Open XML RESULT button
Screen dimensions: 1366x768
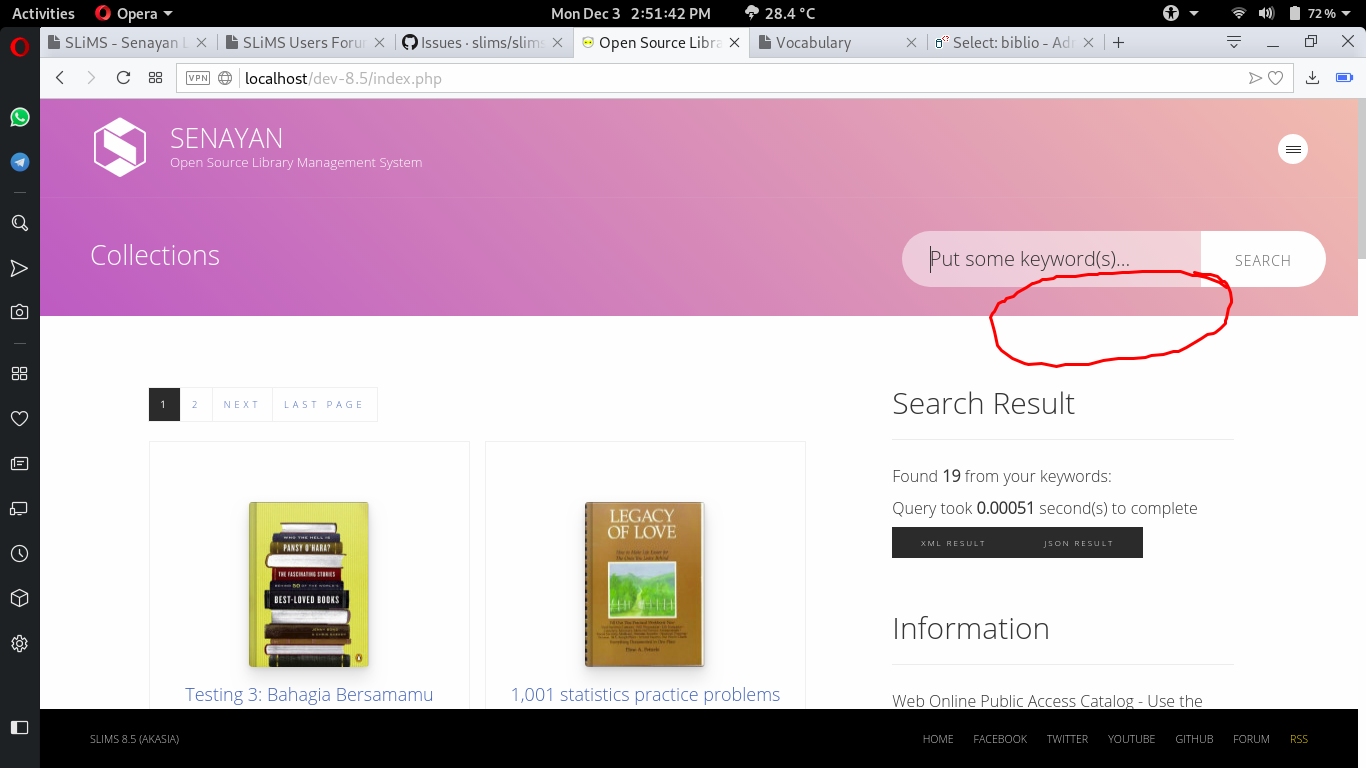pyautogui.click(x=953, y=543)
